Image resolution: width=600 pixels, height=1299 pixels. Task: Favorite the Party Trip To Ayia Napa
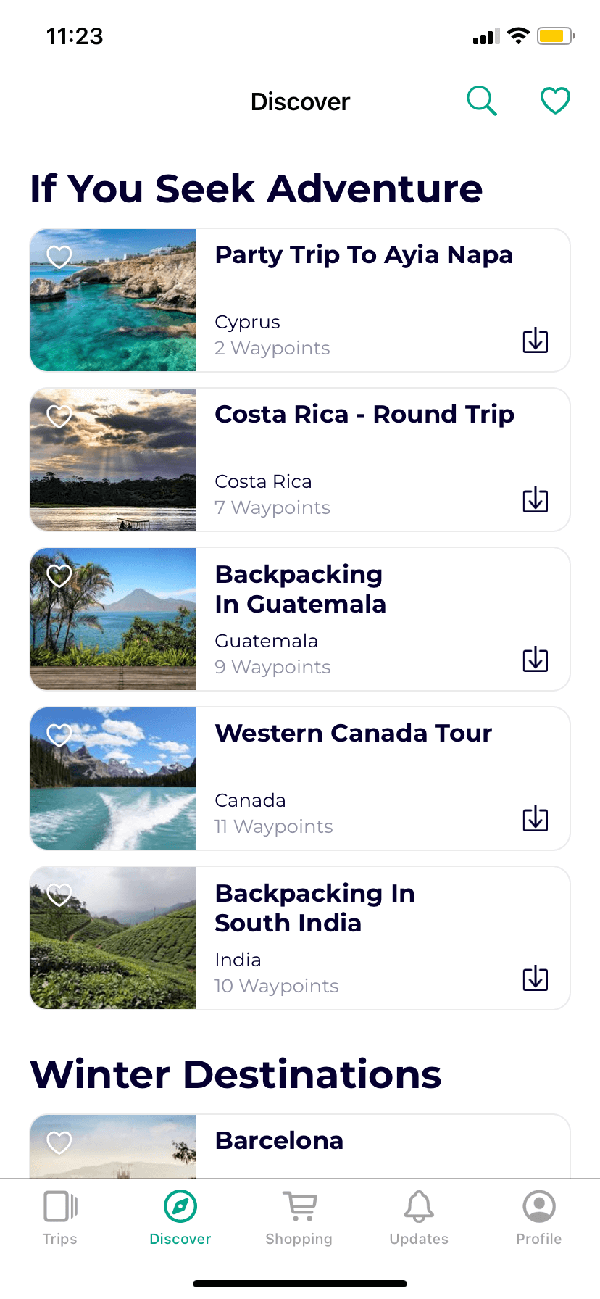[59, 256]
